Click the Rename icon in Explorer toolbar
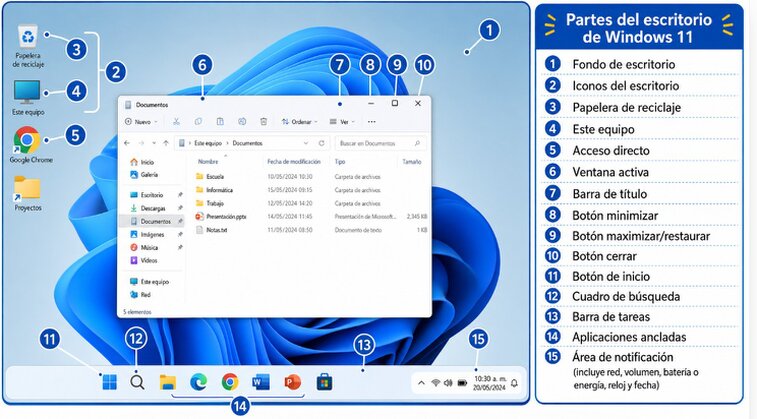This screenshot has height=419, width=757. 242,122
